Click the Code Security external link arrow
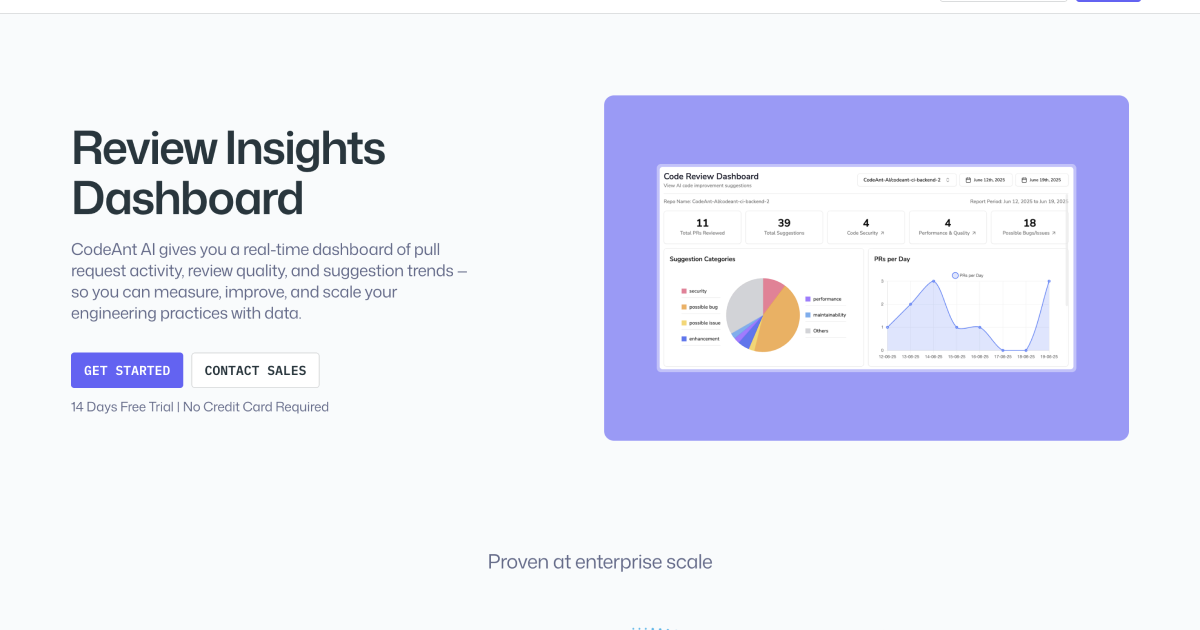This screenshot has width=1200, height=630. (x=883, y=233)
